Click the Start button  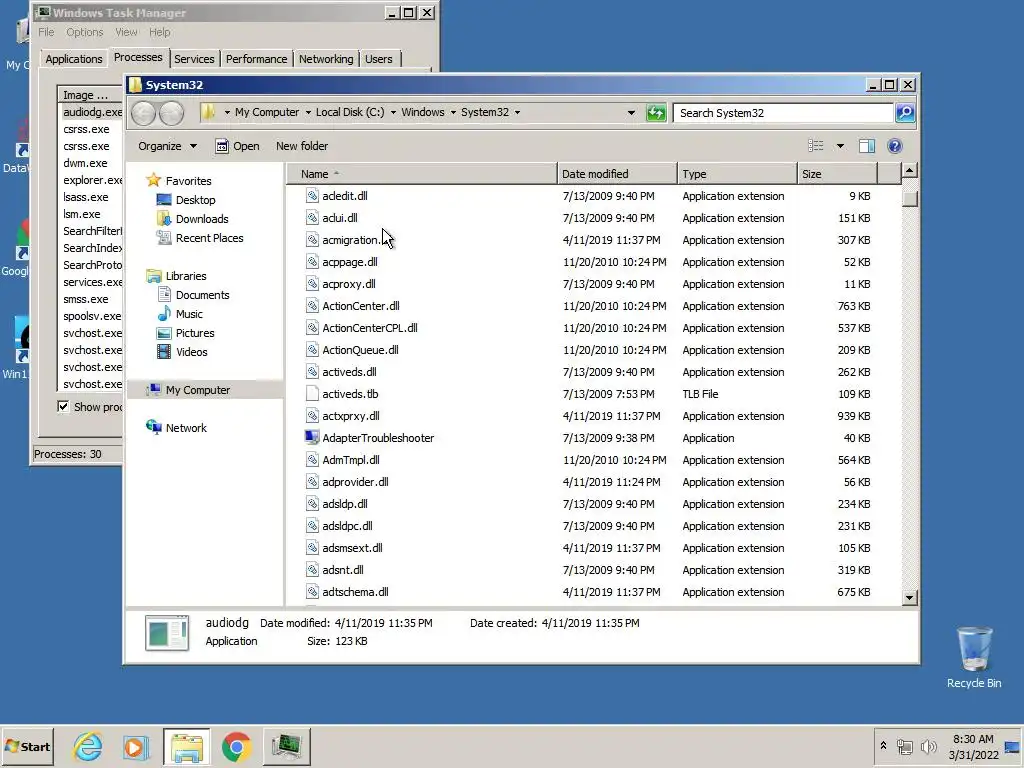pos(27,746)
